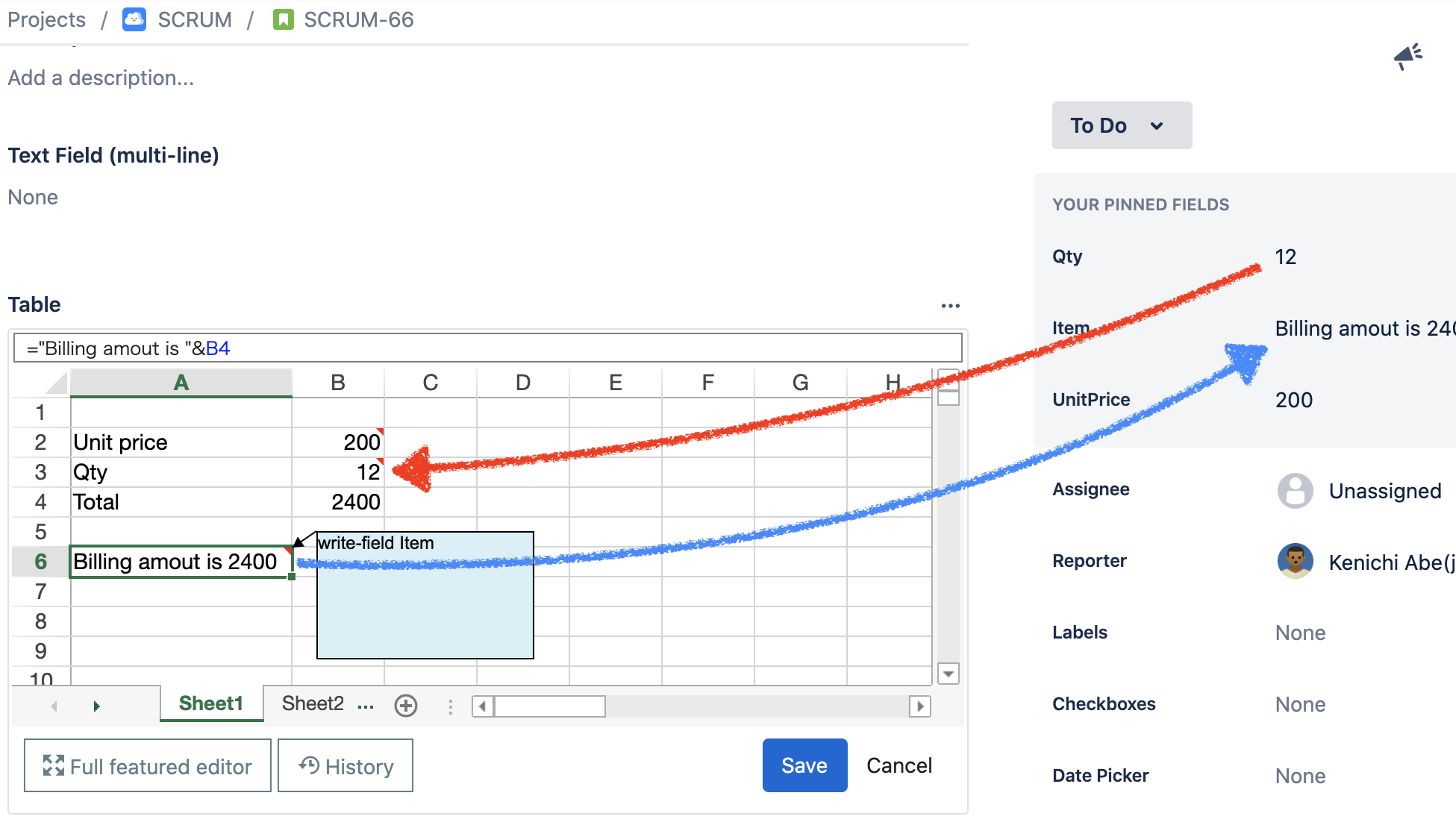Click the green SCRUM-66 issue bookmark icon

(x=283, y=19)
